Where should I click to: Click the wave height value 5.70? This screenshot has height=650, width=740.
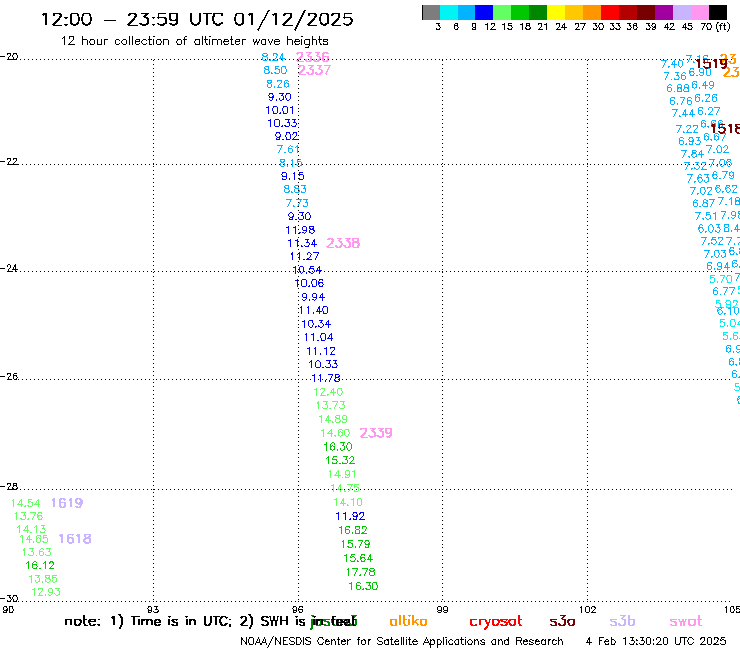pos(721,279)
